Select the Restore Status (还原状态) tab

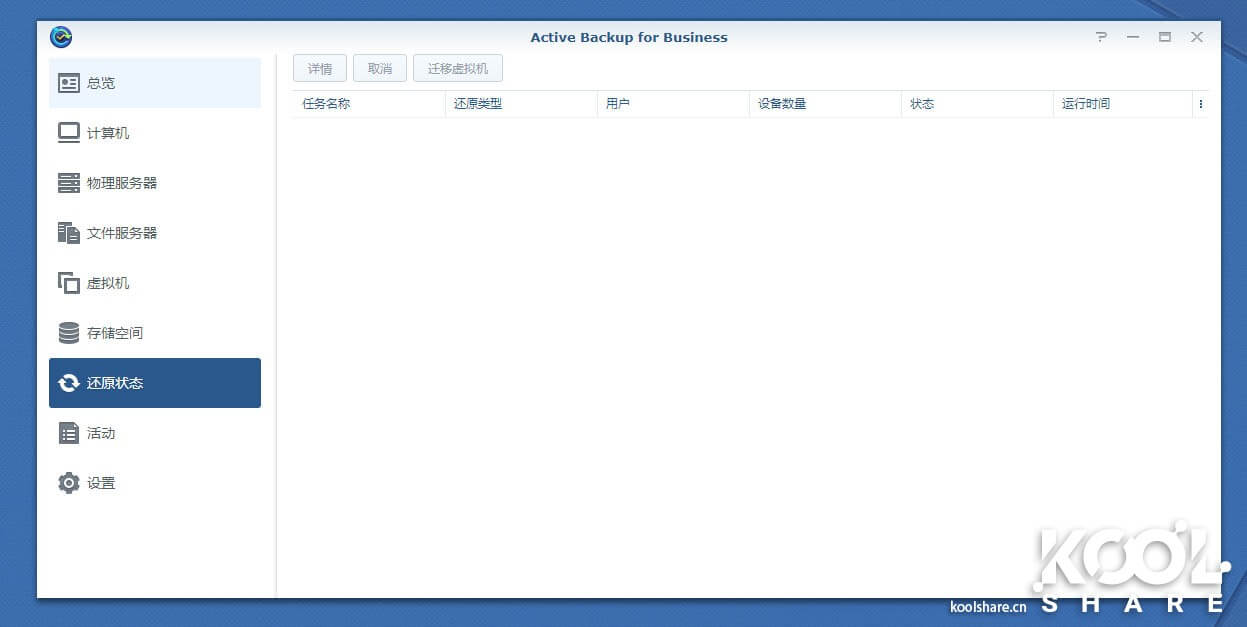click(x=155, y=383)
